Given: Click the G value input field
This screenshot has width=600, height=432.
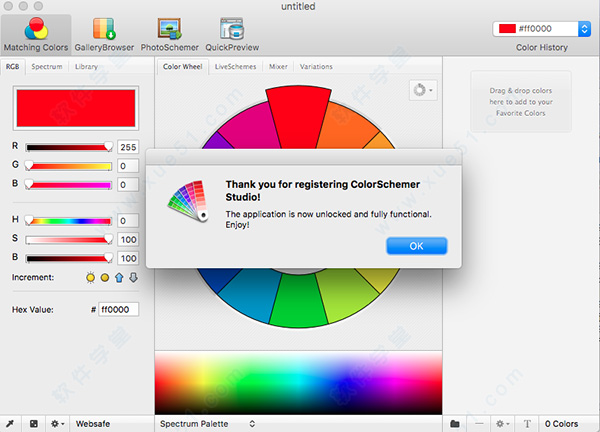Looking at the screenshot, I should click(128, 166).
